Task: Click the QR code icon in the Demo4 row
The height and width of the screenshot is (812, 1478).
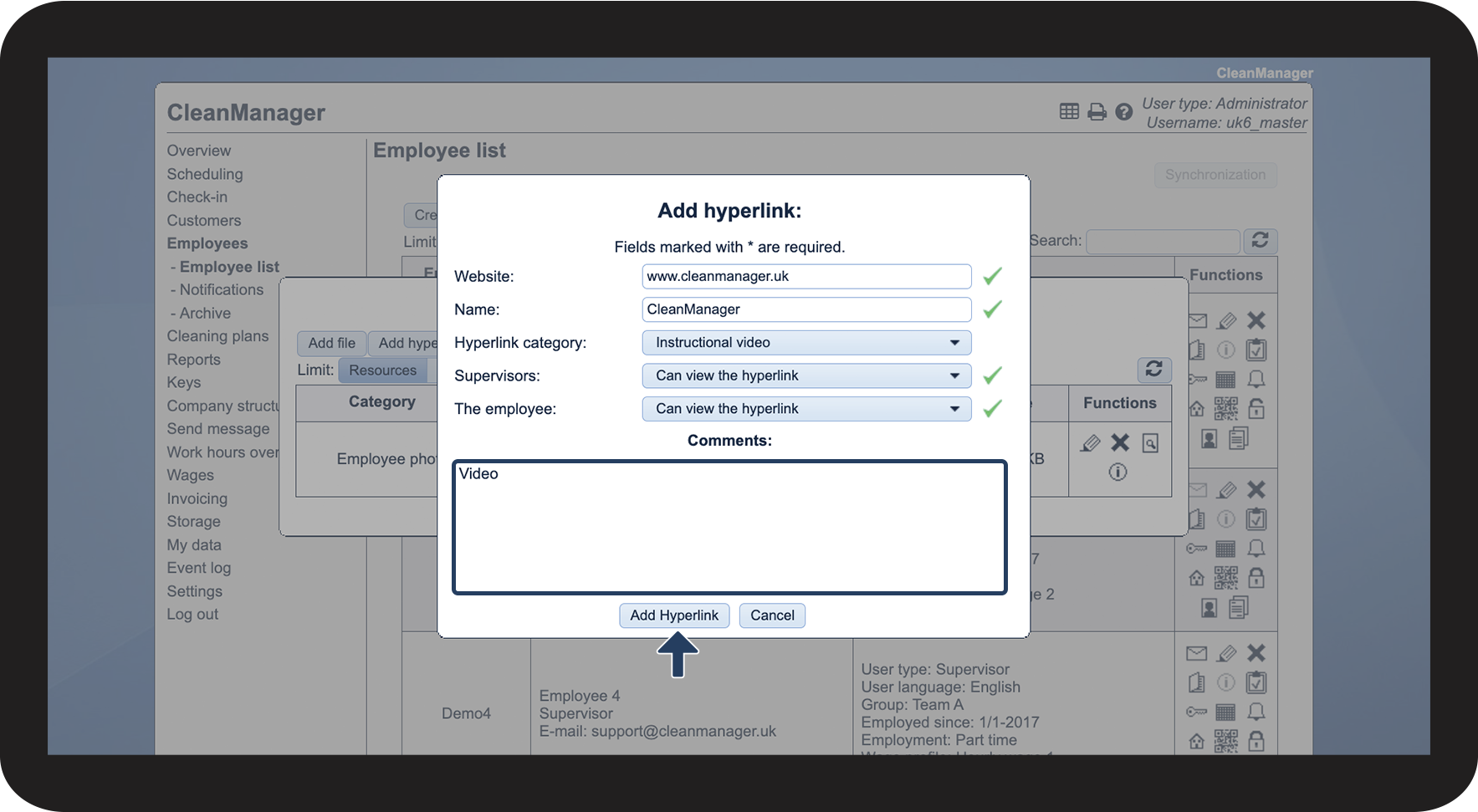Action: click(x=1226, y=742)
